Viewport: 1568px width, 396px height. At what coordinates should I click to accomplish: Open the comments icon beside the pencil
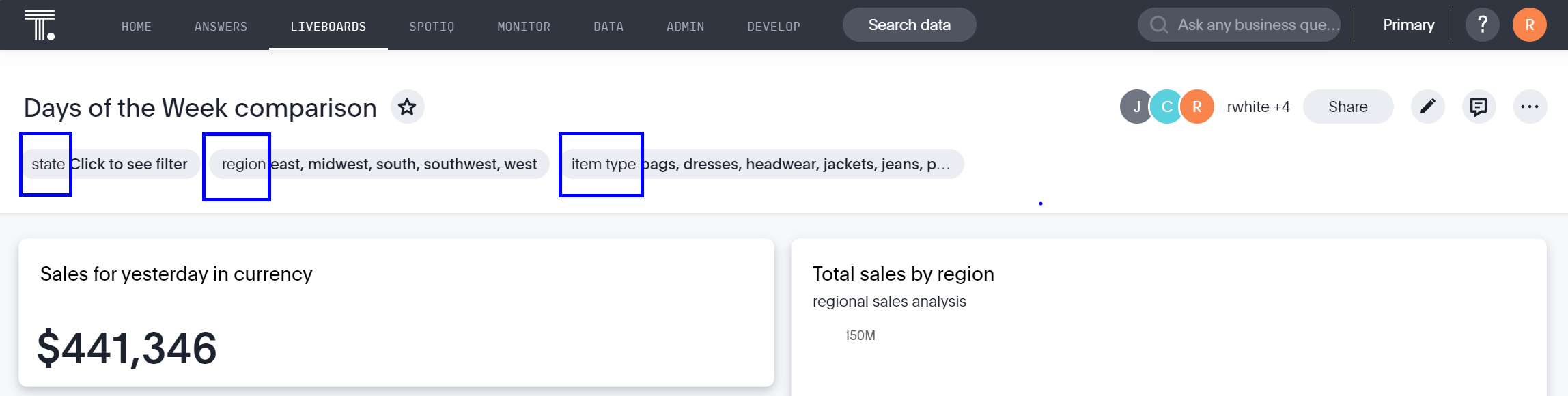coord(1479,107)
